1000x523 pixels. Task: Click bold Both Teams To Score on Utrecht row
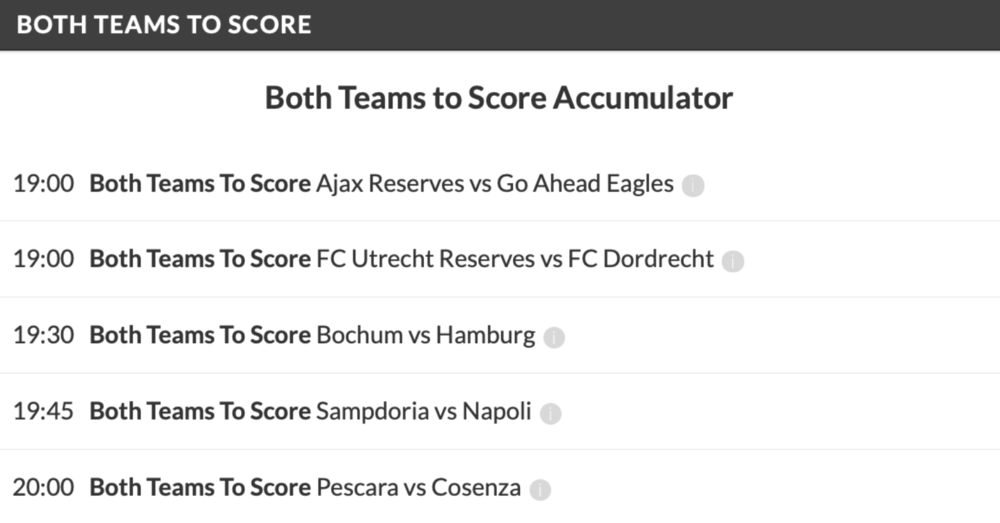coord(200,259)
